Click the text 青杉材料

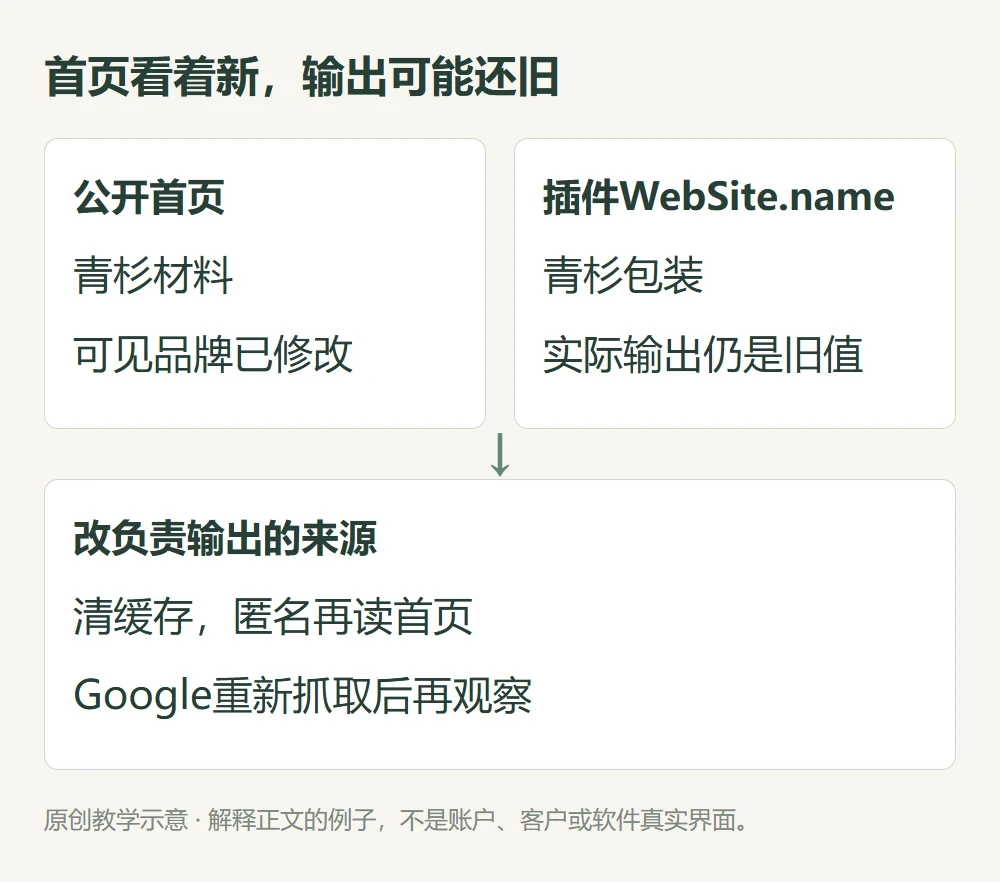pyautogui.click(x=153, y=276)
